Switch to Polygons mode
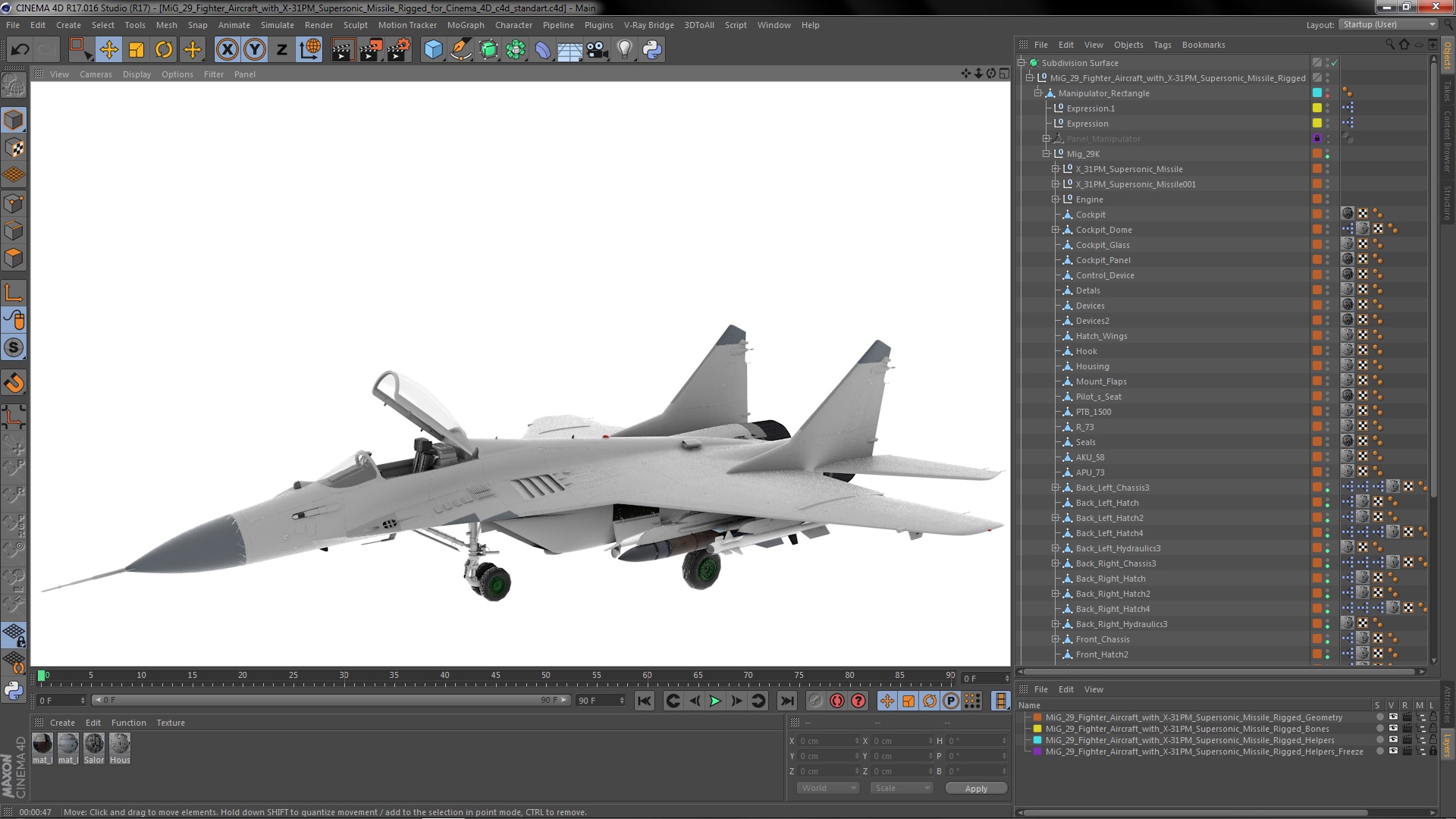This screenshot has height=819, width=1456. click(14, 259)
